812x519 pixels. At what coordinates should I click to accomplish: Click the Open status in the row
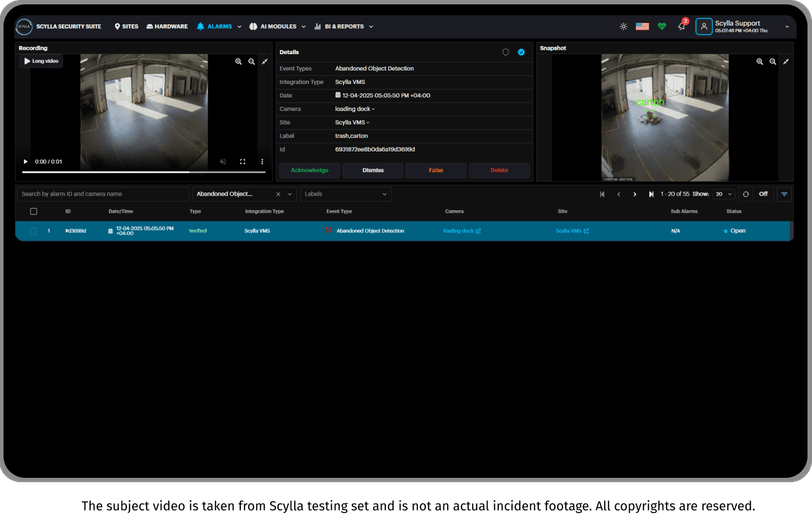735,231
